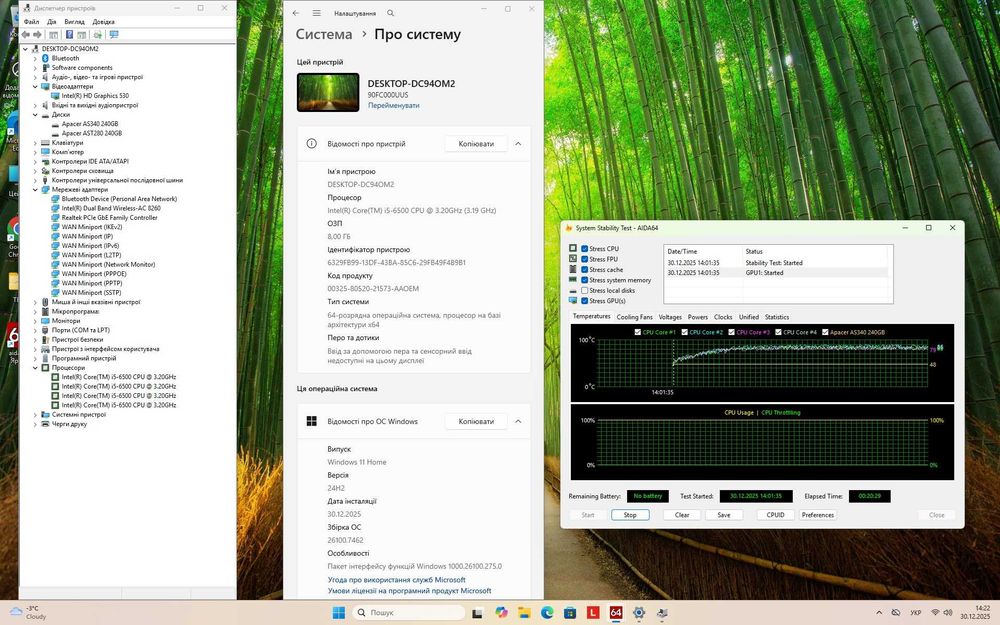Open Wi-Fi network flyout in system tray
The width and height of the screenshot is (1000, 625).
click(936, 612)
